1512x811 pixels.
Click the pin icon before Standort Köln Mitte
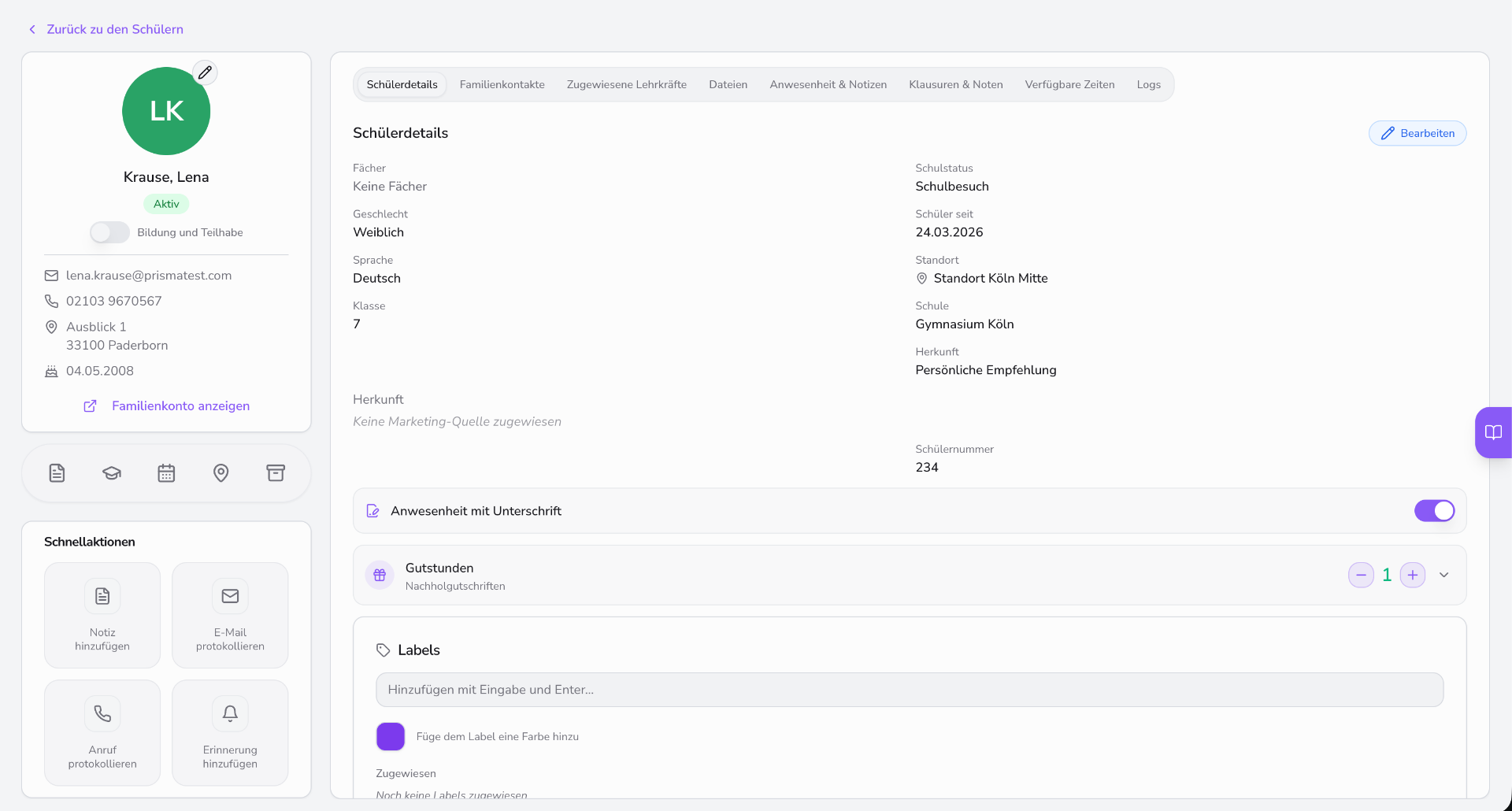point(921,279)
